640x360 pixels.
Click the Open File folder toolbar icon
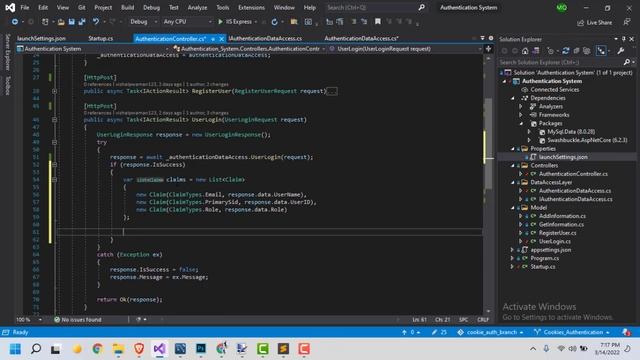tap(61, 22)
